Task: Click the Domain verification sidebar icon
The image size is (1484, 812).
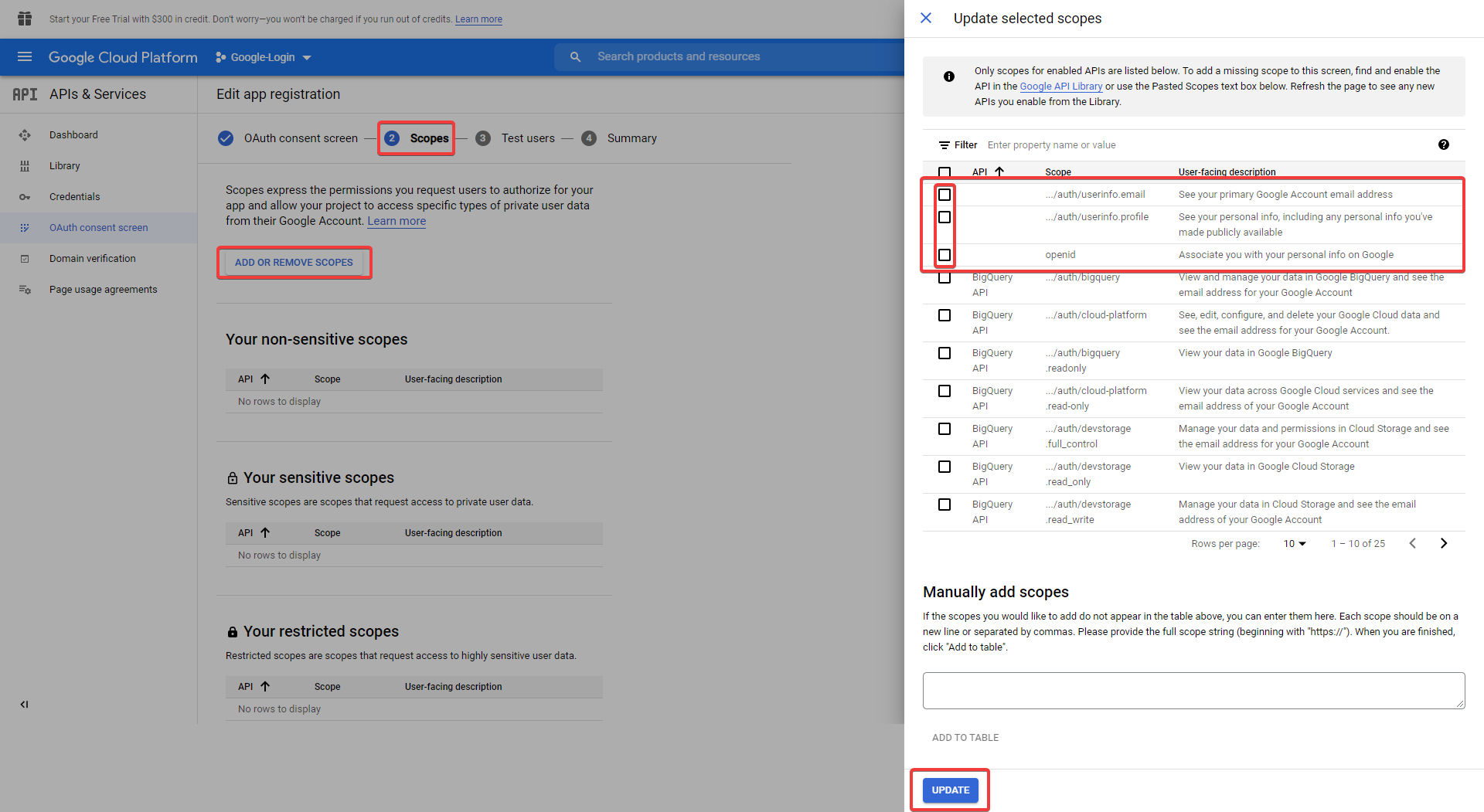Action: click(x=25, y=259)
